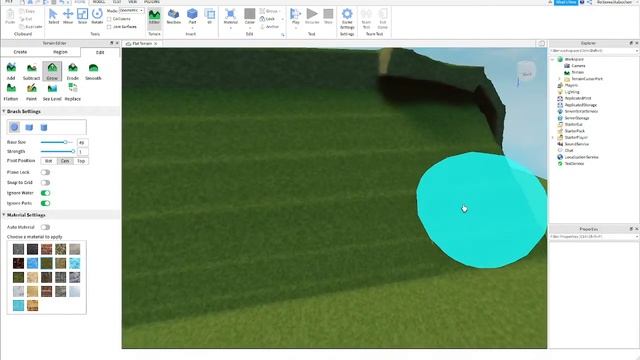Viewport: 640px width, 360px height.
Task: Activate the Move tool in ribbon
Action: [x=68, y=16]
